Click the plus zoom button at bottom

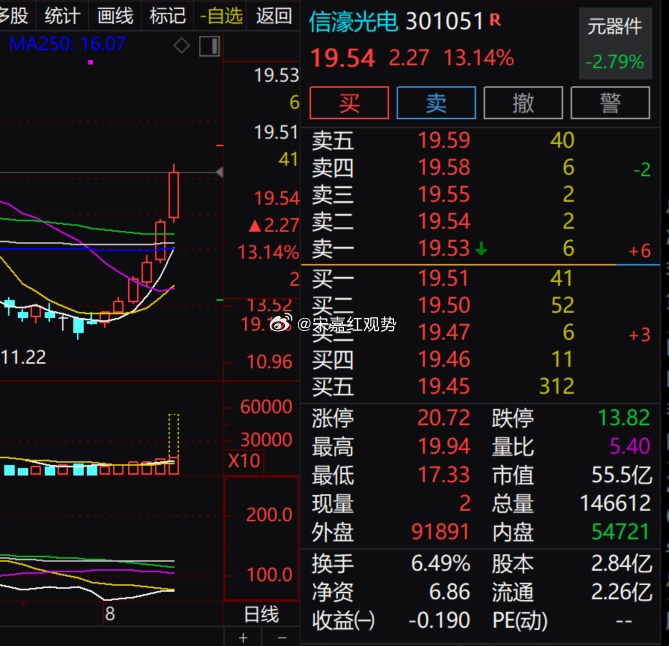click(243, 638)
